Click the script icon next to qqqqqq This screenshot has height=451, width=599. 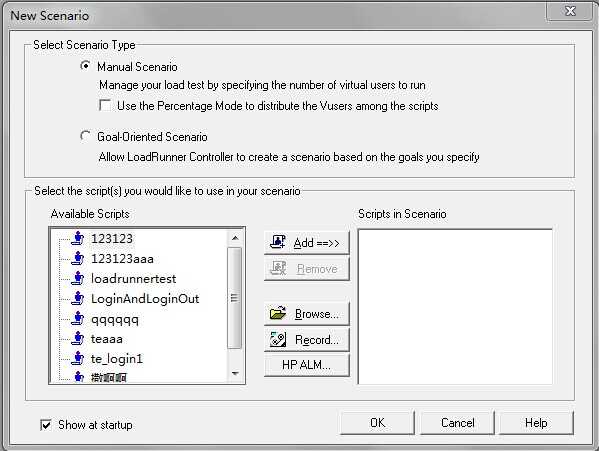coord(78,318)
